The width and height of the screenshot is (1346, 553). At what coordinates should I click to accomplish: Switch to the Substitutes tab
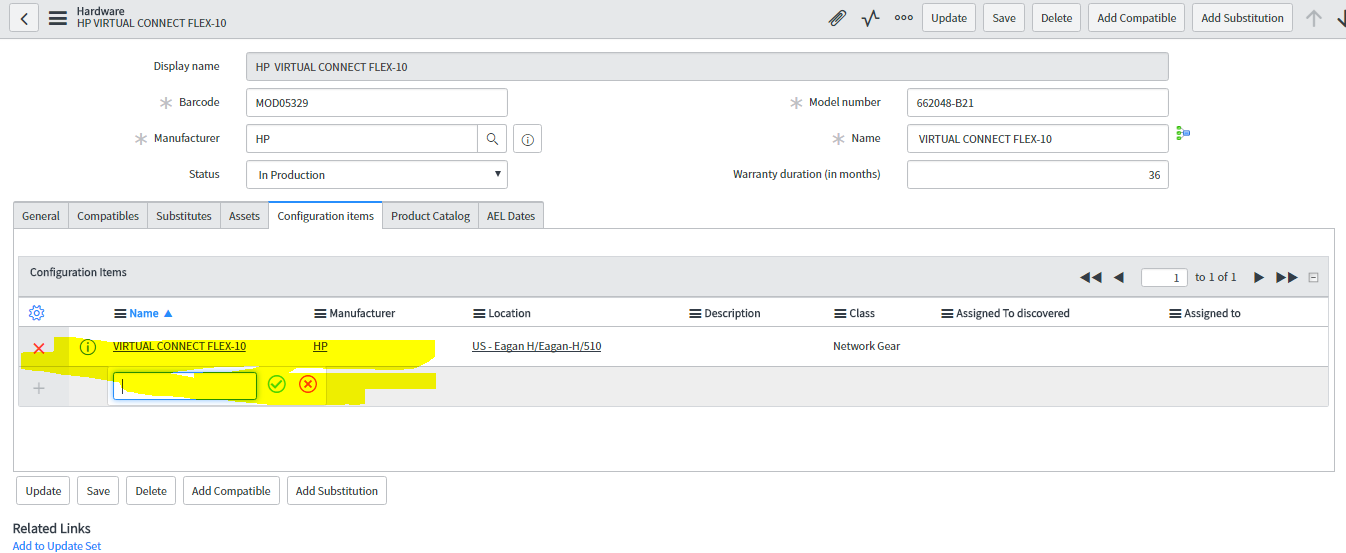184,215
